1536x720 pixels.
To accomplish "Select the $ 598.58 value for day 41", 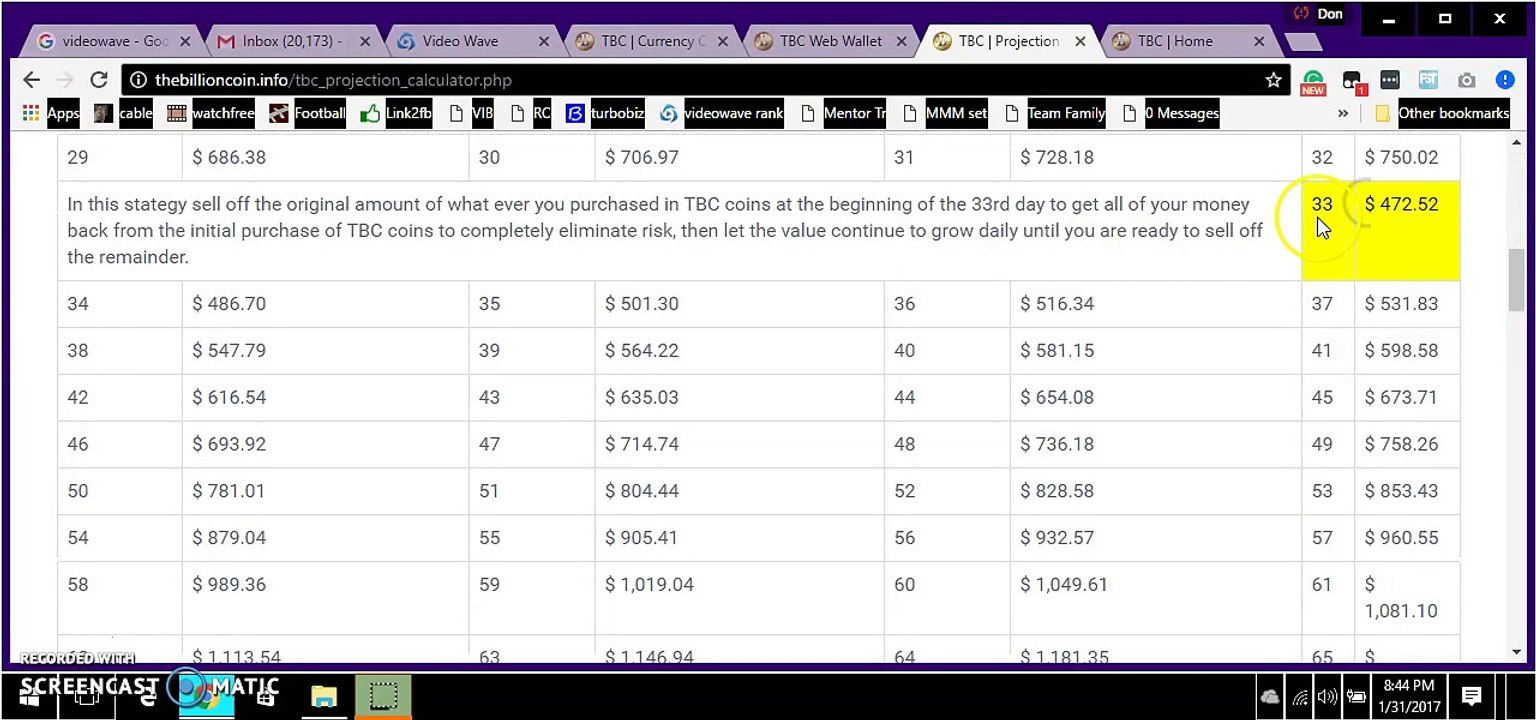I will coord(1401,350).
